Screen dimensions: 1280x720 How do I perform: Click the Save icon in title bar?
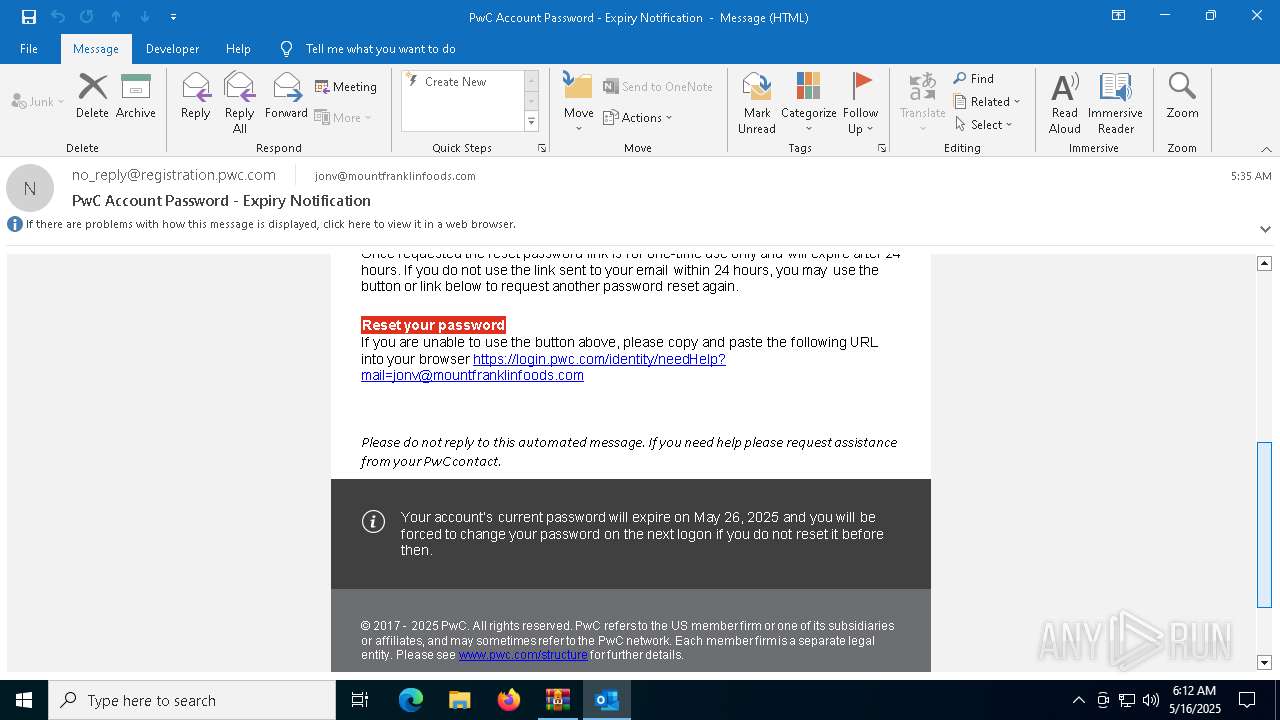click(29, 17)
